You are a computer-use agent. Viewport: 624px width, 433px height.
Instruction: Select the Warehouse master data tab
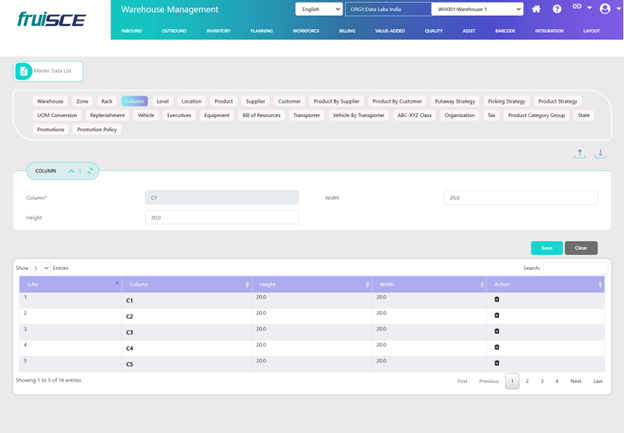pos(50,101)
